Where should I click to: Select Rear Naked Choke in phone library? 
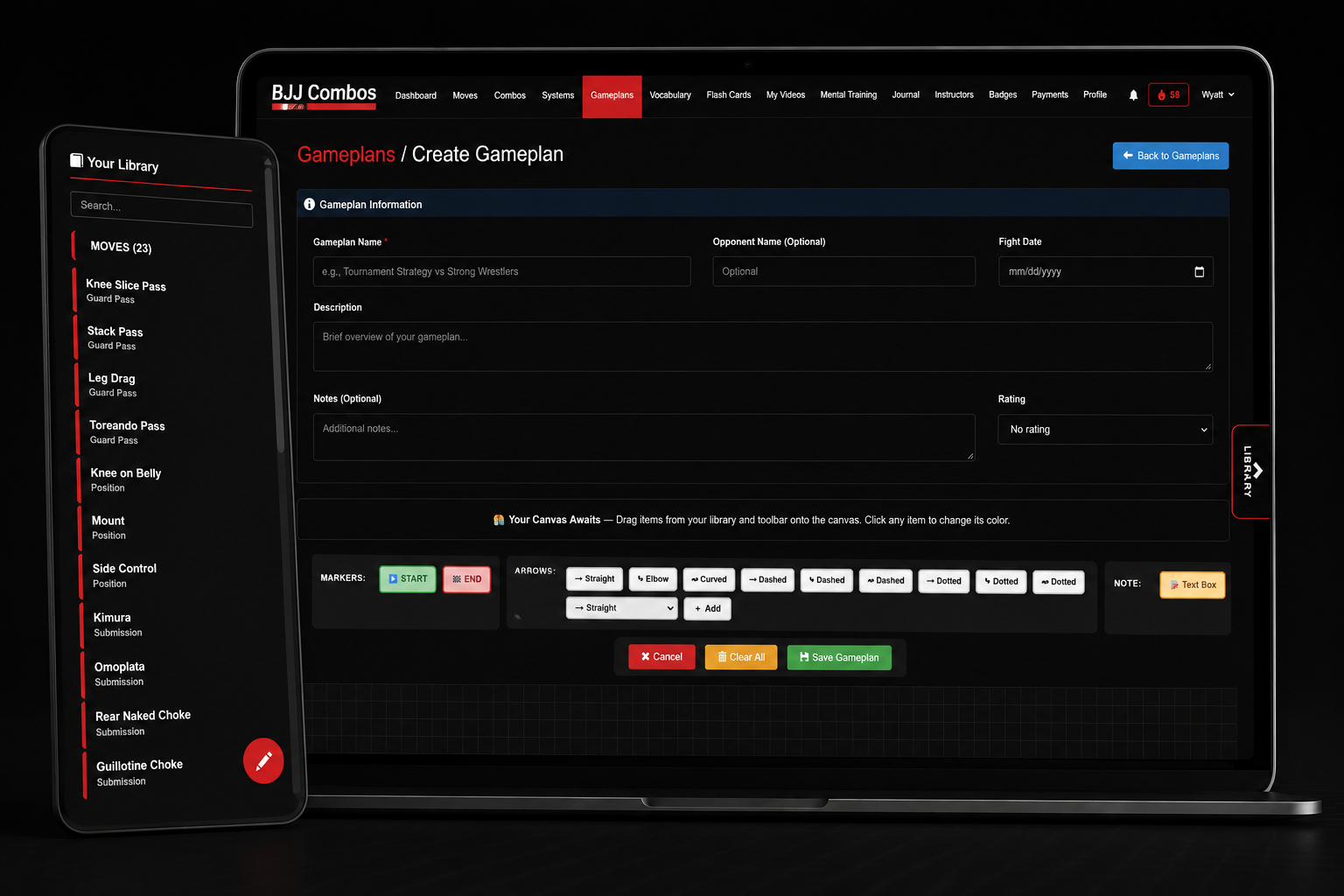pyautogui.click(x=143, y=723)
